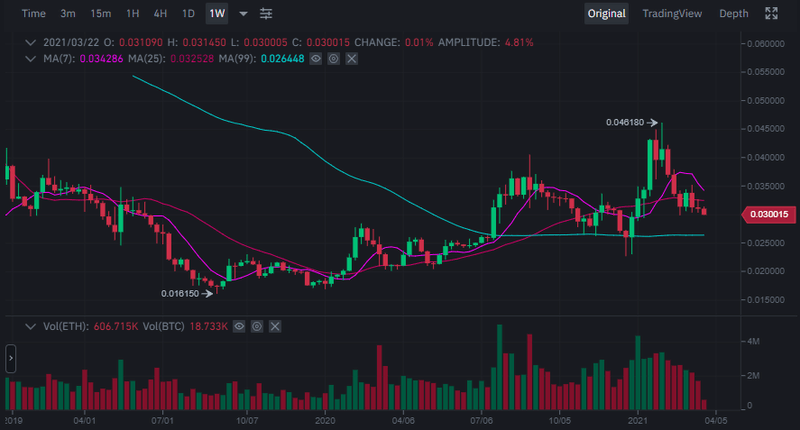Enter fullscreen chart mode

coord(771,14)
